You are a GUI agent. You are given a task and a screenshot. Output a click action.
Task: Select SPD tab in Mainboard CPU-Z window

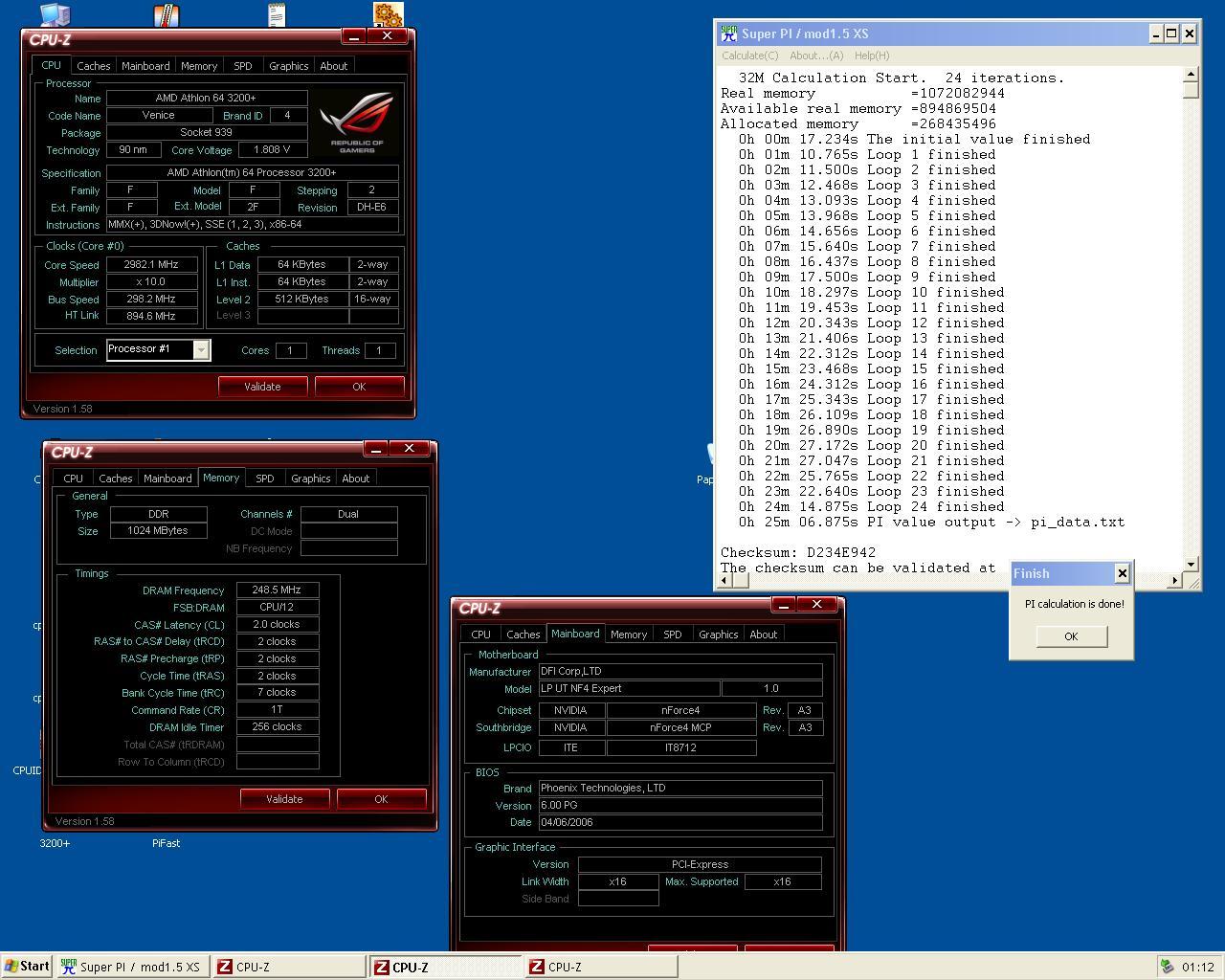click(673, 635)
